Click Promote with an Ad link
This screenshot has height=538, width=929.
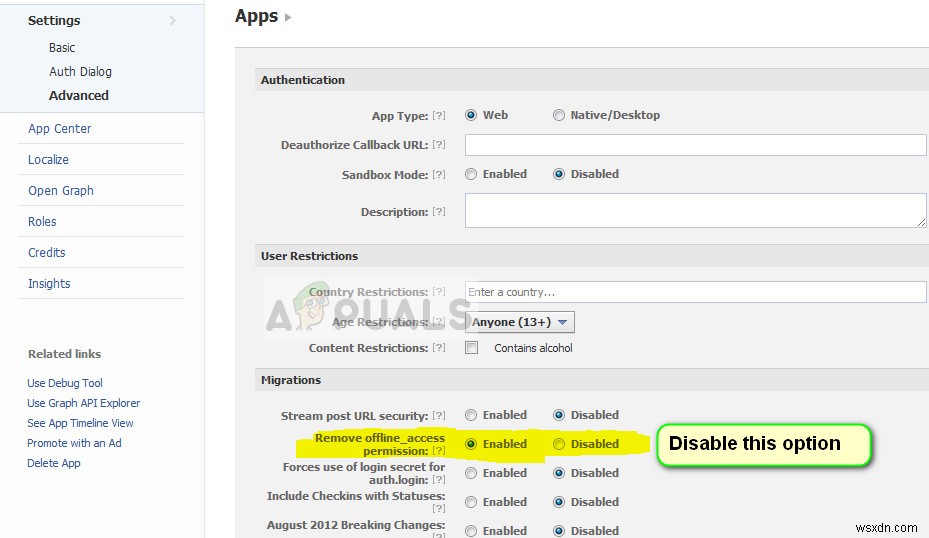pyautogui.click(x=74, y=443)
